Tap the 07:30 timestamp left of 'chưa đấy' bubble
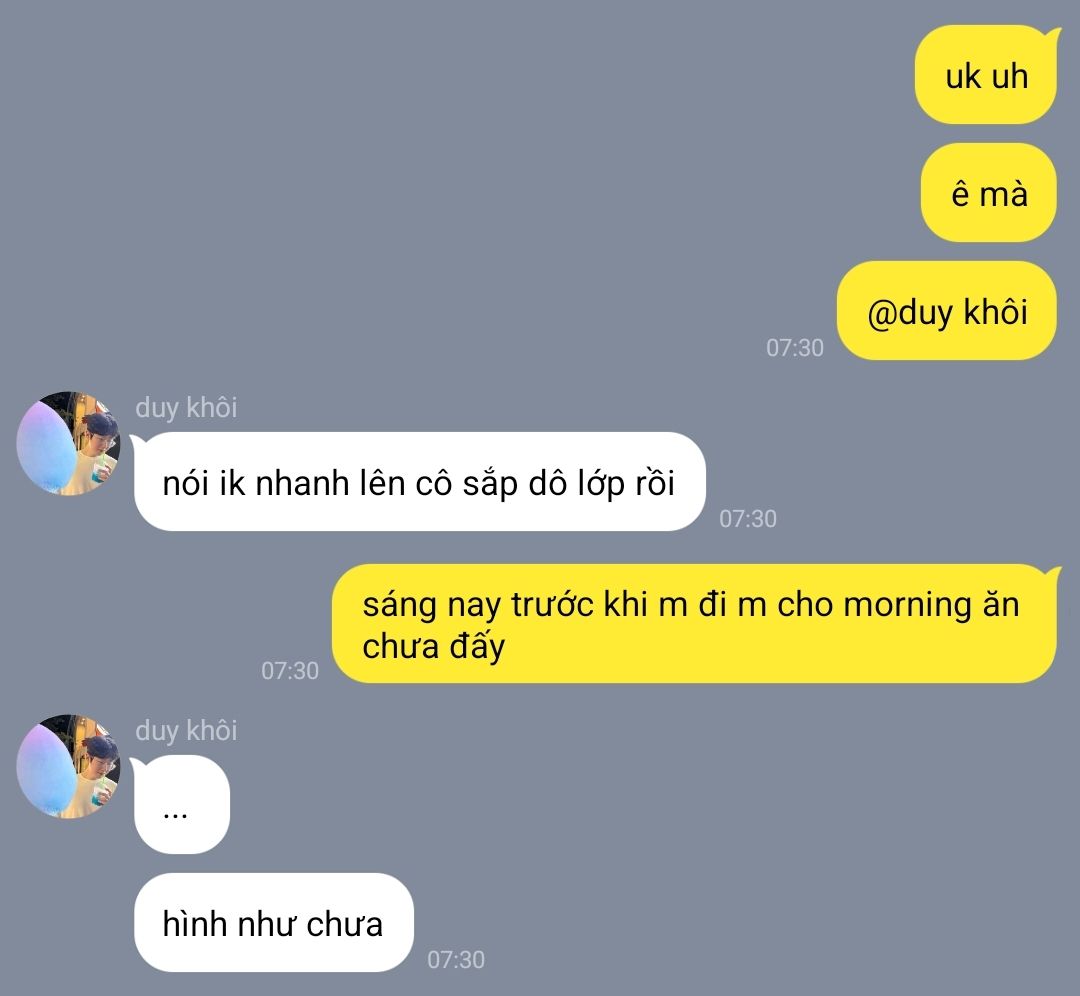 (x=290, y=671)
